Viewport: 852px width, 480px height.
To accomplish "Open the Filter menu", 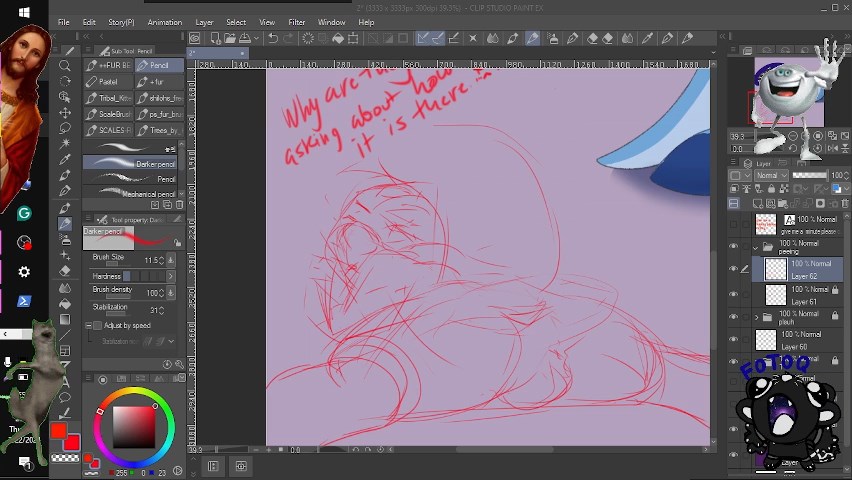I will click(x=297, y=22).
